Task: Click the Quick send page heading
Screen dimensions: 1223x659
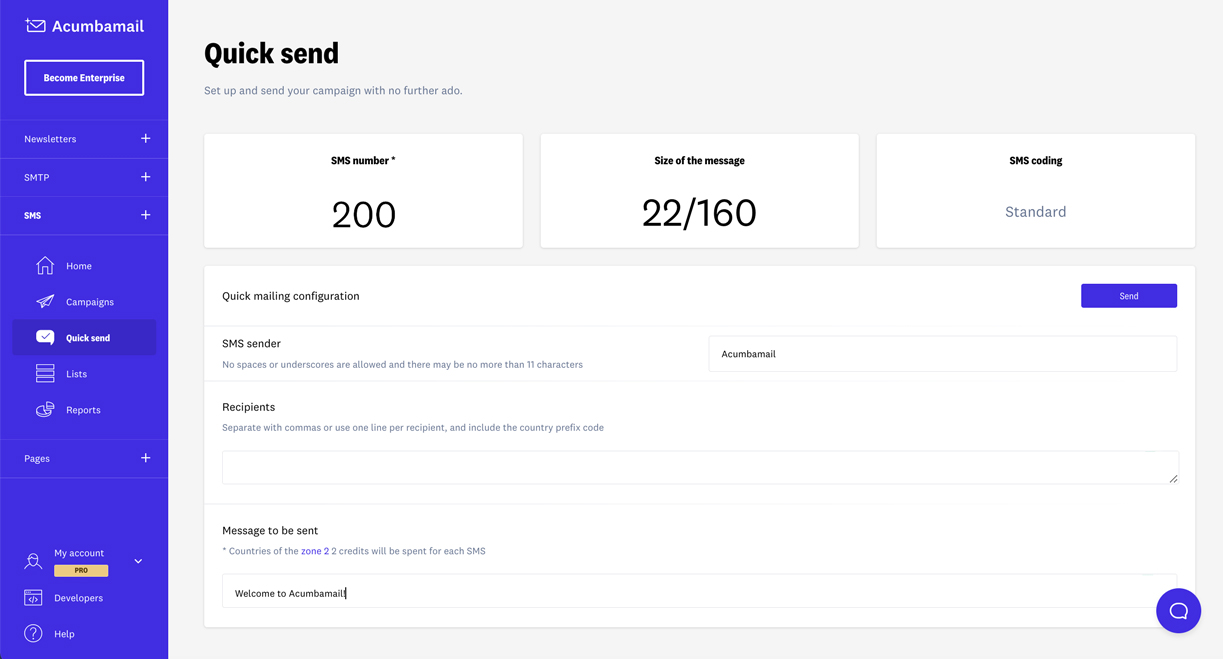Action: pyautogui.click(x=271, y=53)
